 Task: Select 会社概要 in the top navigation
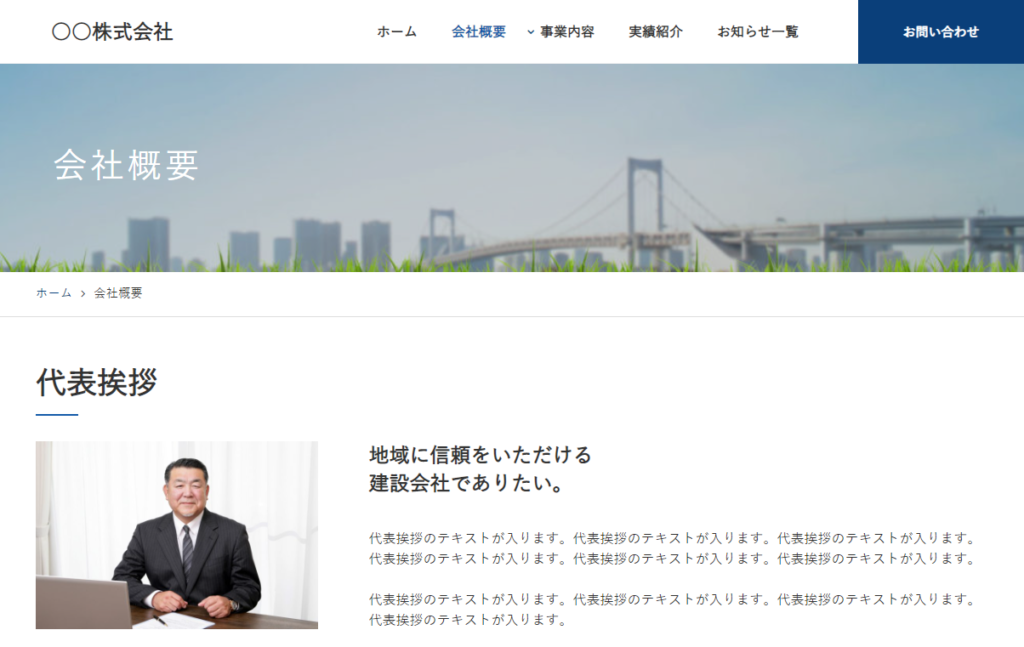(478, 32)
